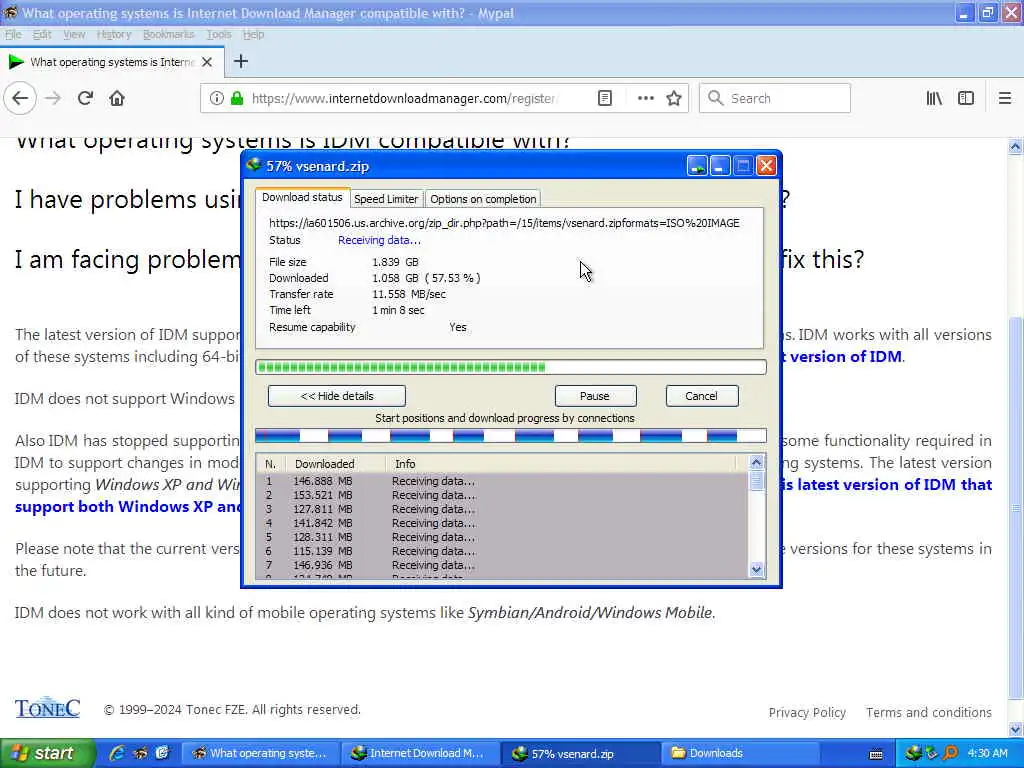Select connection row 1 with 146.888 MB
The image size is (1024, 768).
[x=502, y=481]
